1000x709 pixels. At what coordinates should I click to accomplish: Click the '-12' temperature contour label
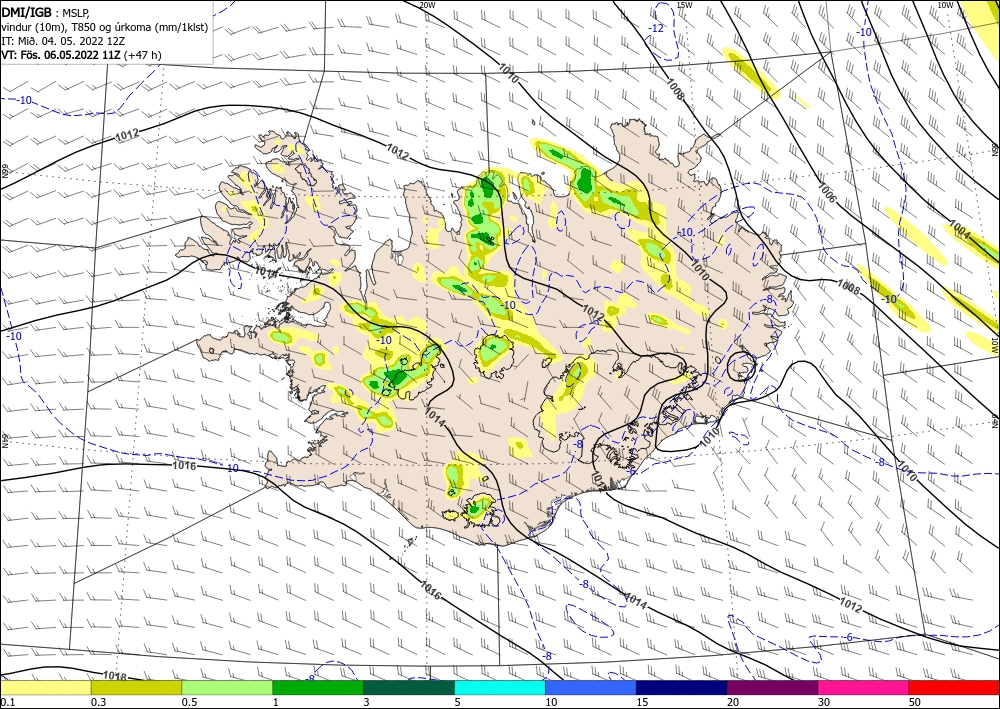[656, 29]
